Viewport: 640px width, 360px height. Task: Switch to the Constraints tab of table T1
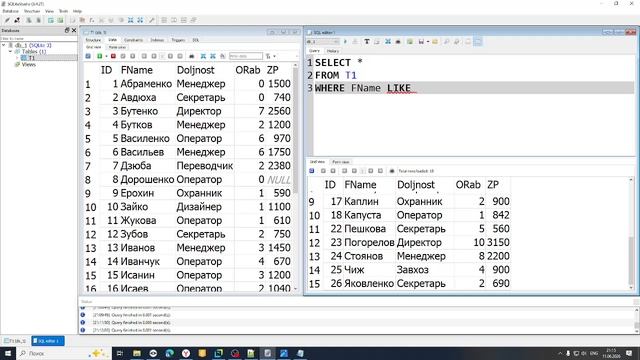point(133,40)
